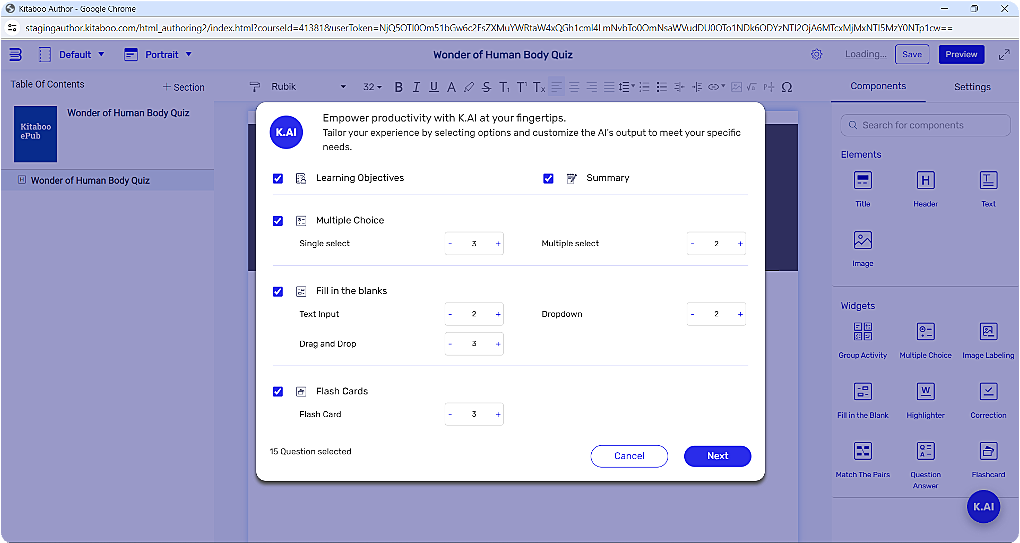Select the Image Labeling widget icon
This screenshot has width=1020, height=543.
[988, 332]
